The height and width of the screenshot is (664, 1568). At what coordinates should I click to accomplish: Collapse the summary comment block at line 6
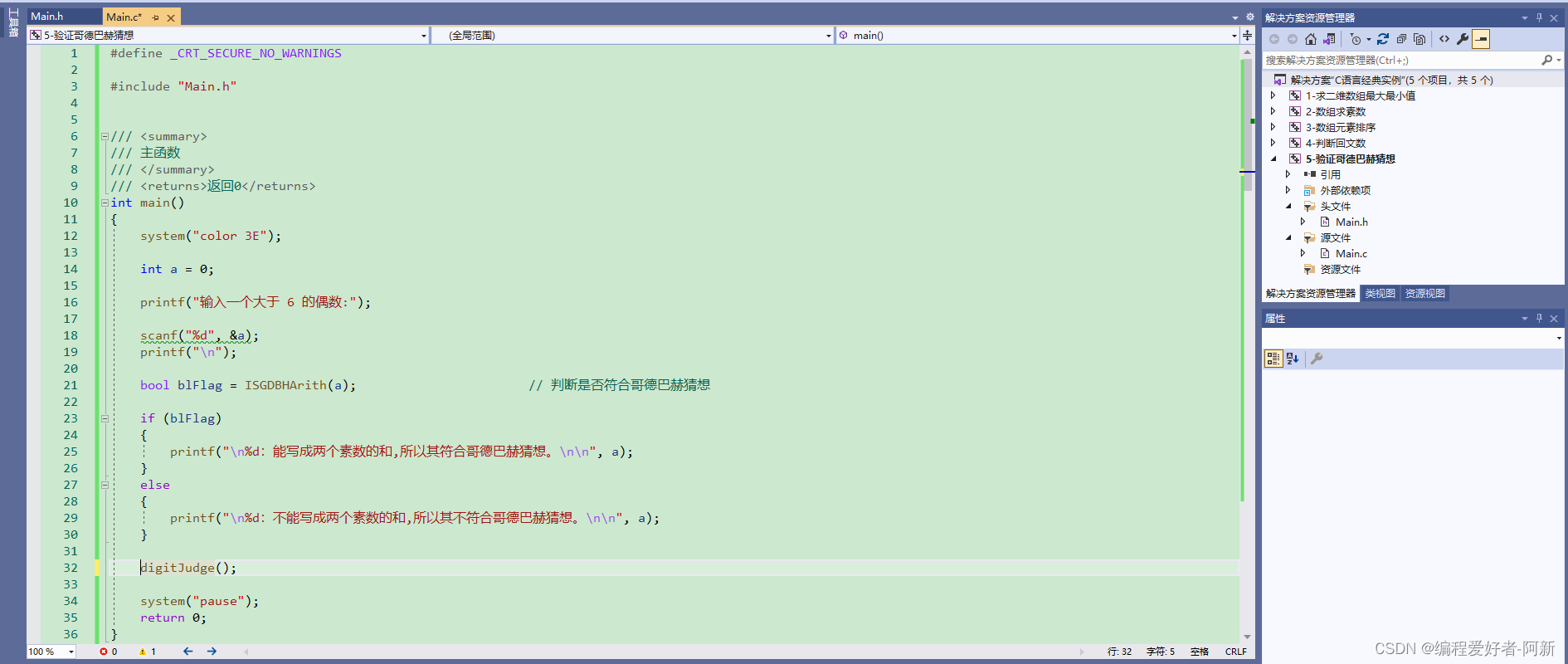coord(105,136)
